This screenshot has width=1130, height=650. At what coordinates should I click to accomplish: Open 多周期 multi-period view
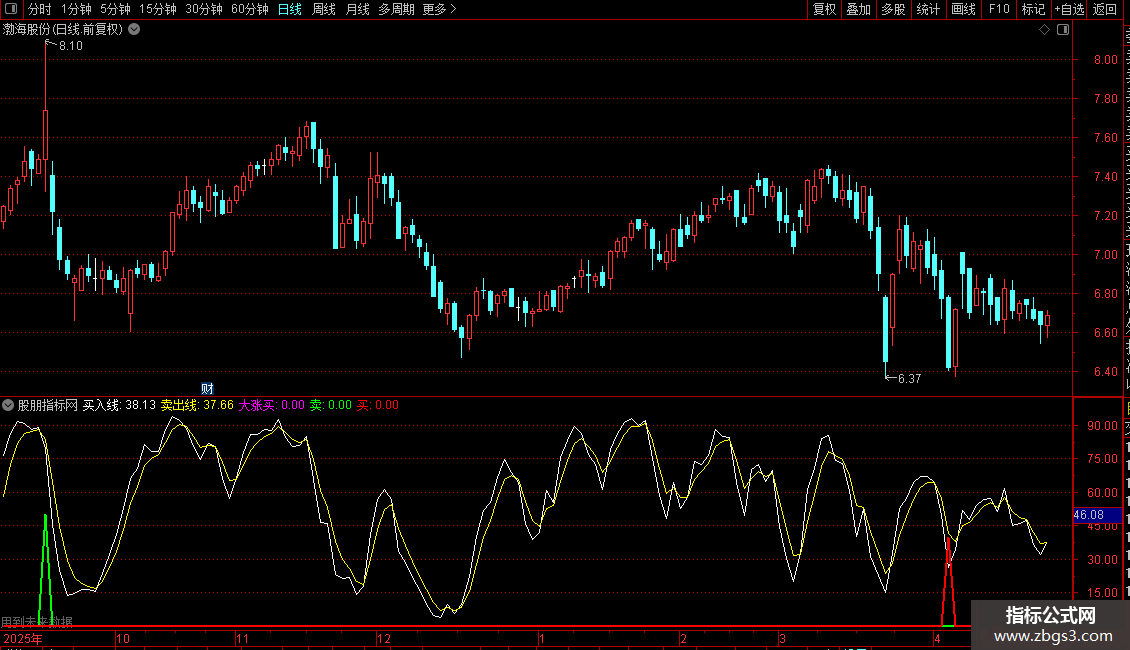click(x=396, y=9)
